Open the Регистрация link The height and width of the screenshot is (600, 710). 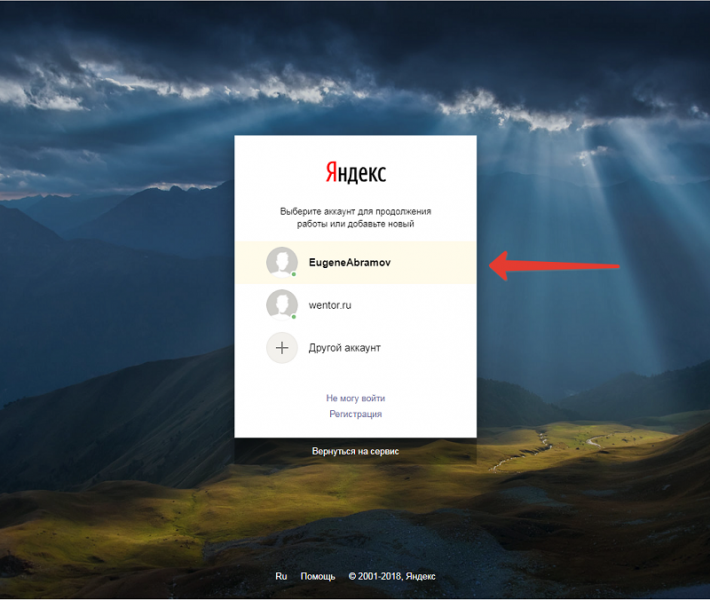[x=355, y=414]
